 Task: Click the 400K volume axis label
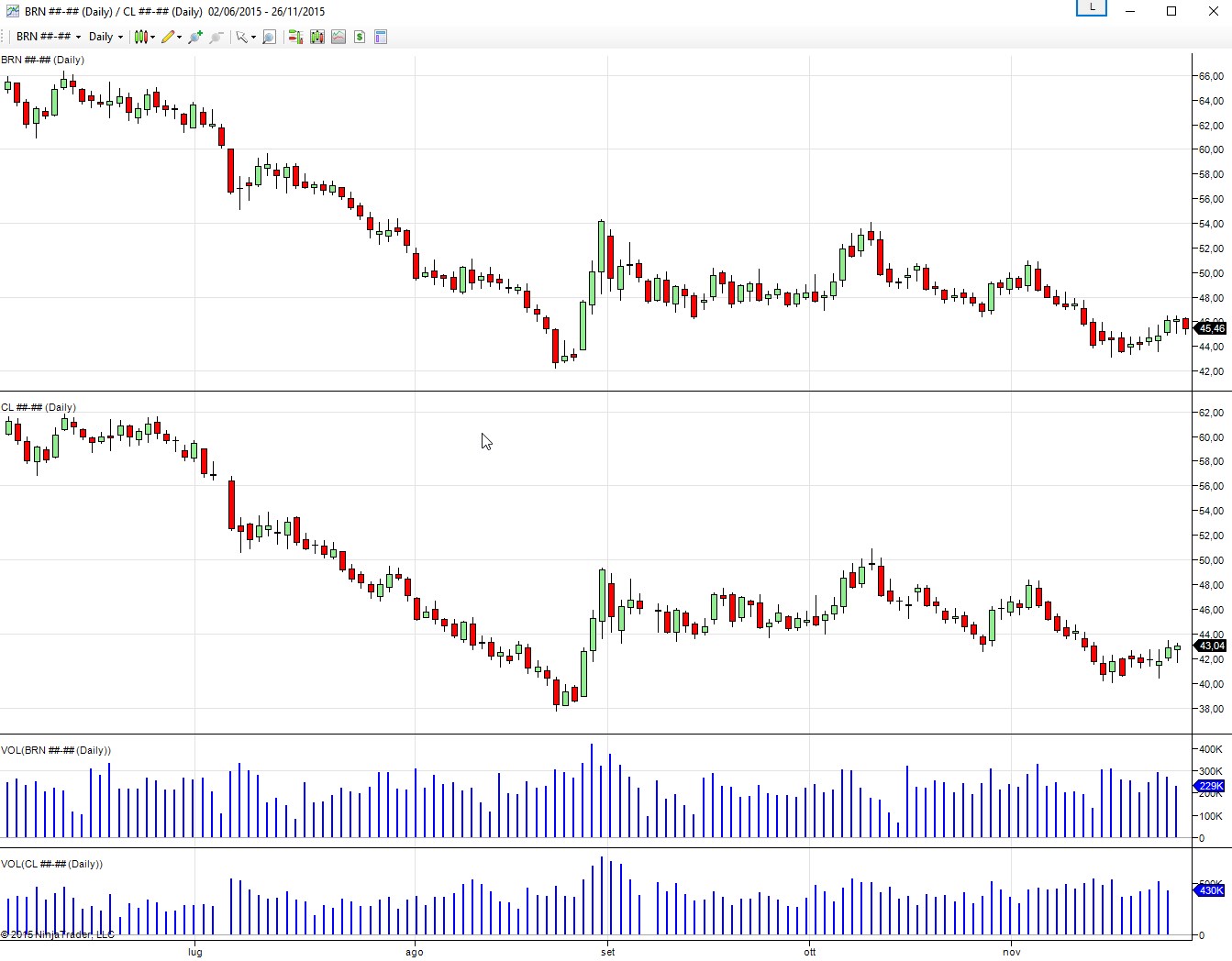[x=1211, y=749]
